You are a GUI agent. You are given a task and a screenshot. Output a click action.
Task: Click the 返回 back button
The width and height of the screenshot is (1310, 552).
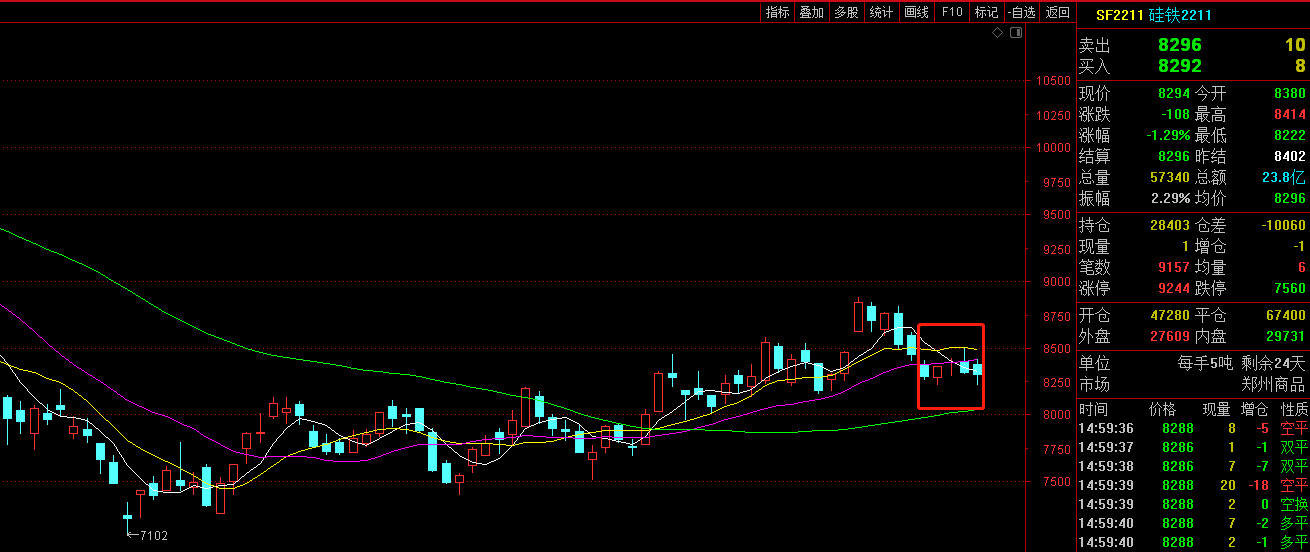(1057, 12)
